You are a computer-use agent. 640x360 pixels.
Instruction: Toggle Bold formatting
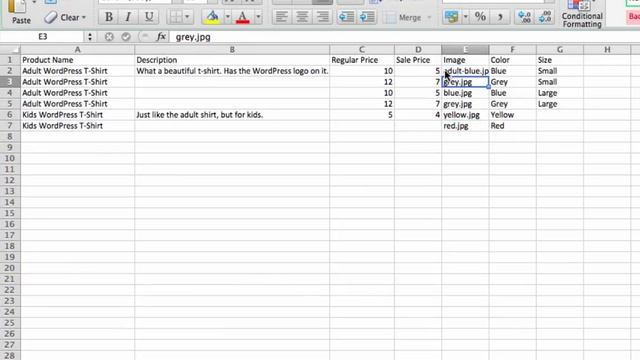point(109,17)
